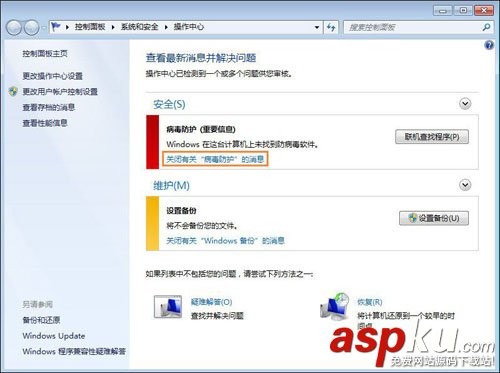Image resolution: width=500 pixels, height=373 pixels.
Task: Expand arrow after 控制面板 breadcrumb
Action: (x=113, y=27)
